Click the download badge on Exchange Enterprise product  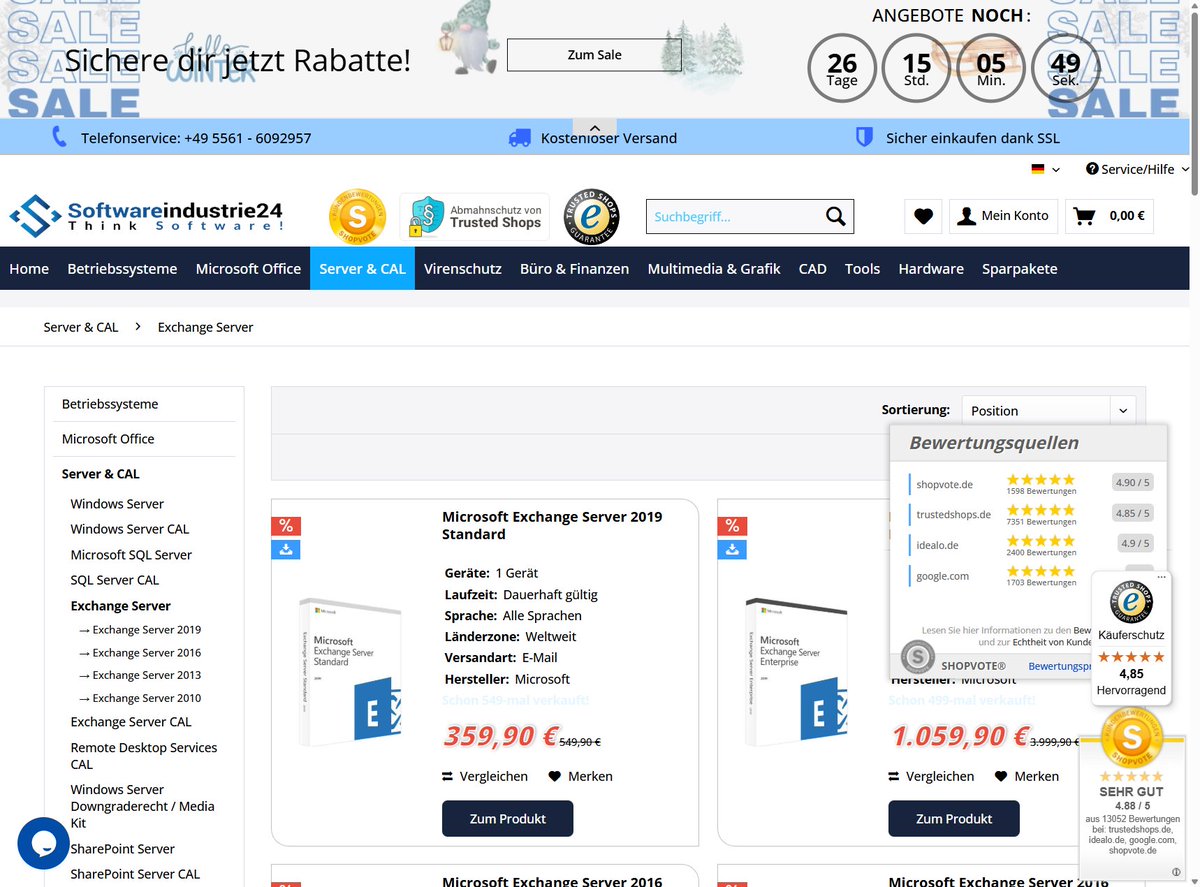pyautogui.click(x=732, y=549)
